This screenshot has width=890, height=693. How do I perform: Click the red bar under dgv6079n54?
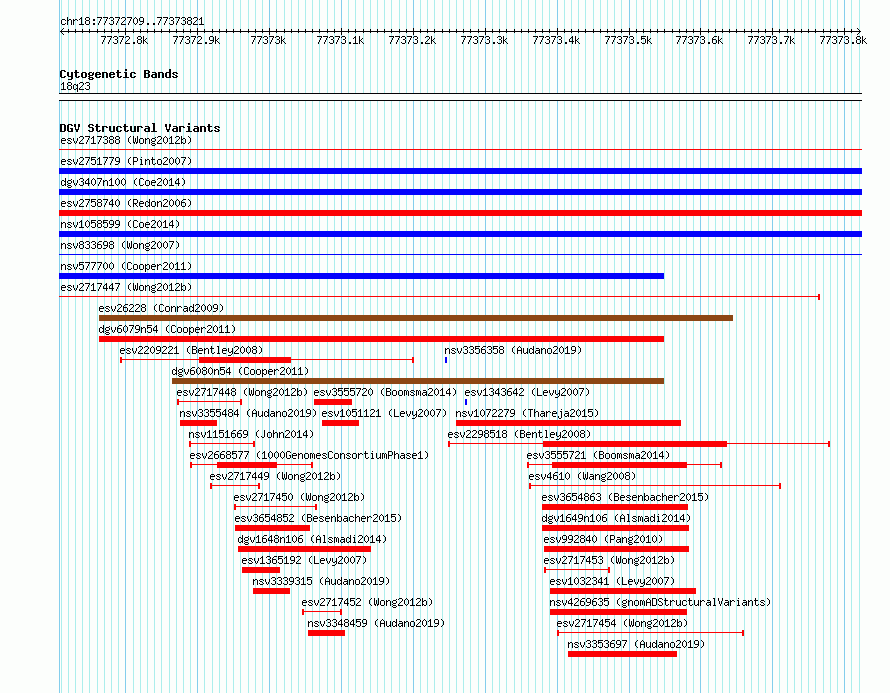click(x=381, y=339)
